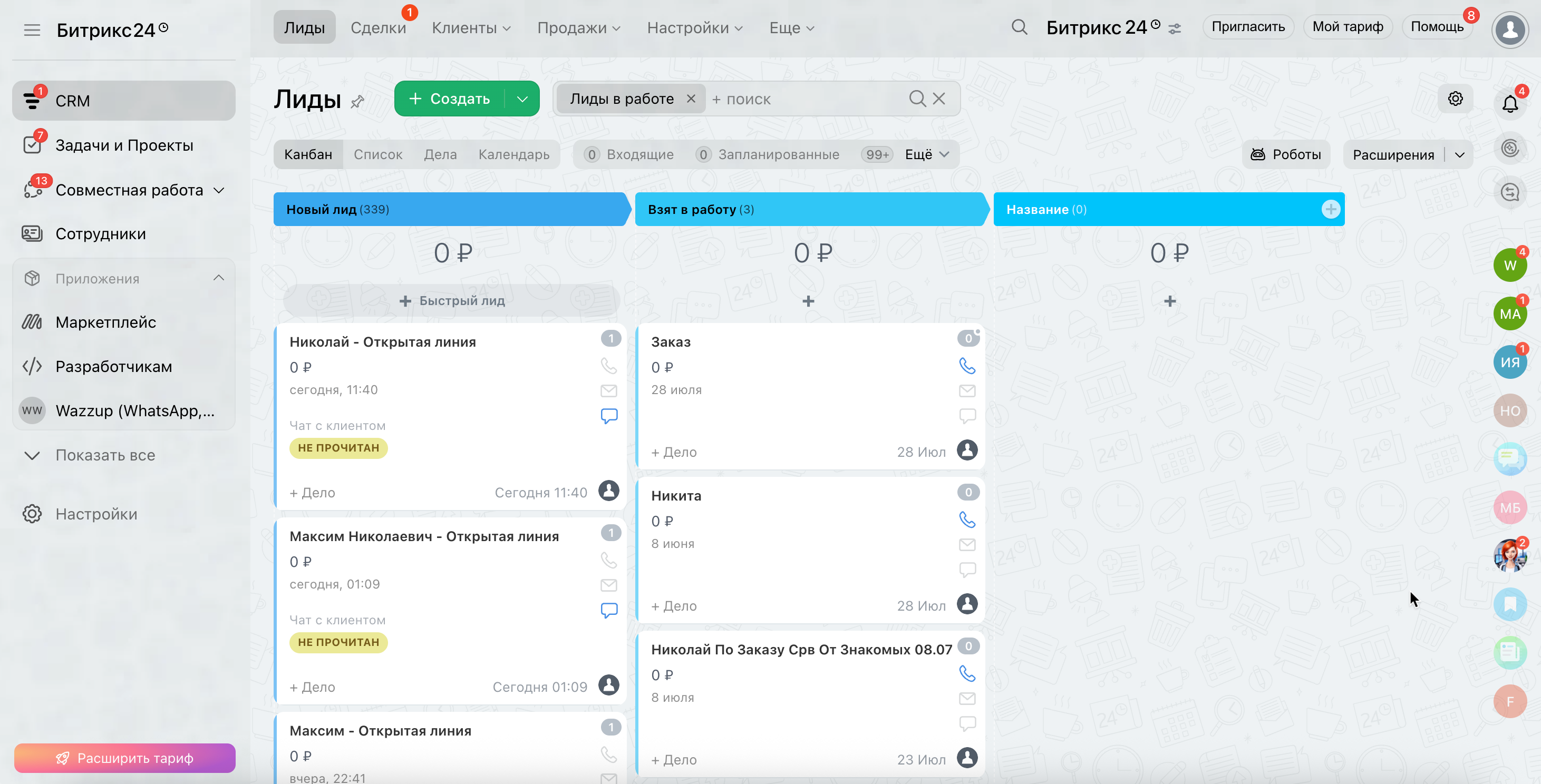Open the bookmark icon in right panel
The width and height of the screenshot is (1541, 784).
(1509, 604)
